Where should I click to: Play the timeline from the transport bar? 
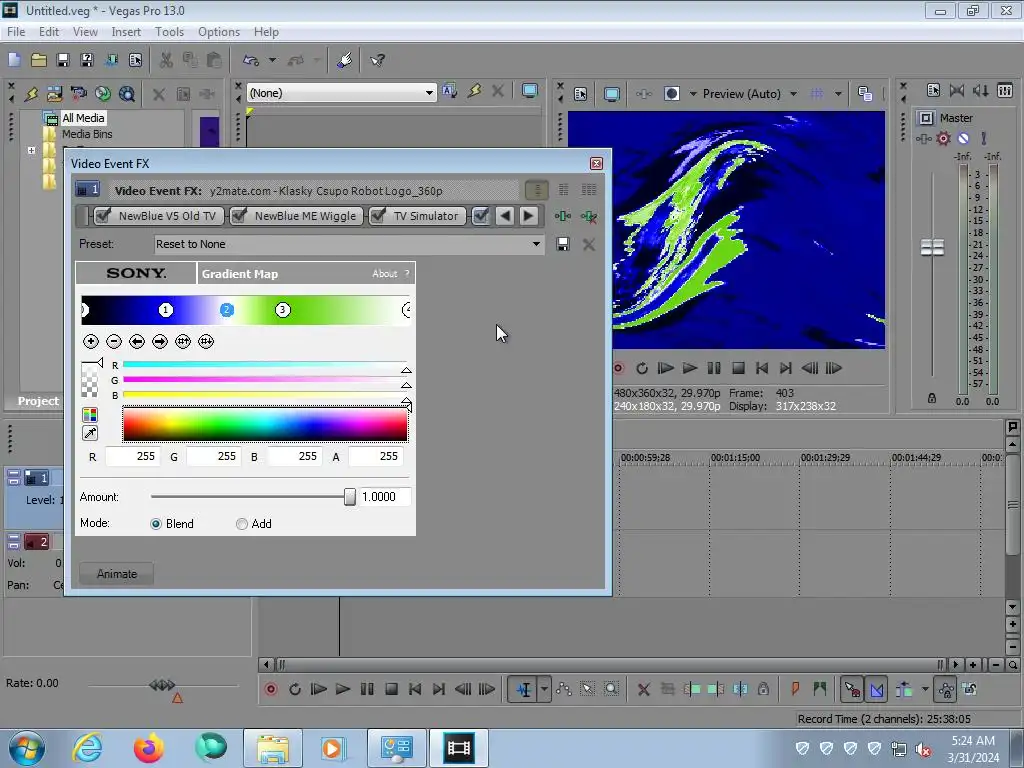point(343,689)
